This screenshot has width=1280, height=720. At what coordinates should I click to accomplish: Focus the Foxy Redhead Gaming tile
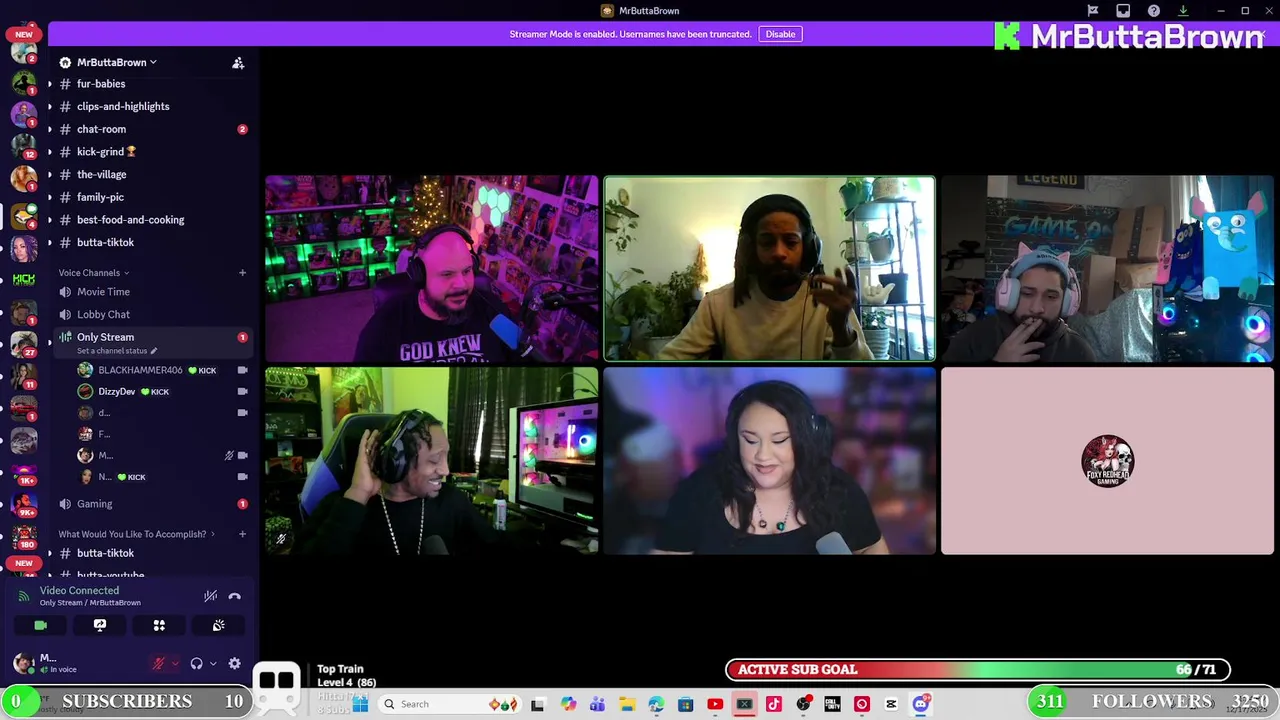pos(1107,461)
